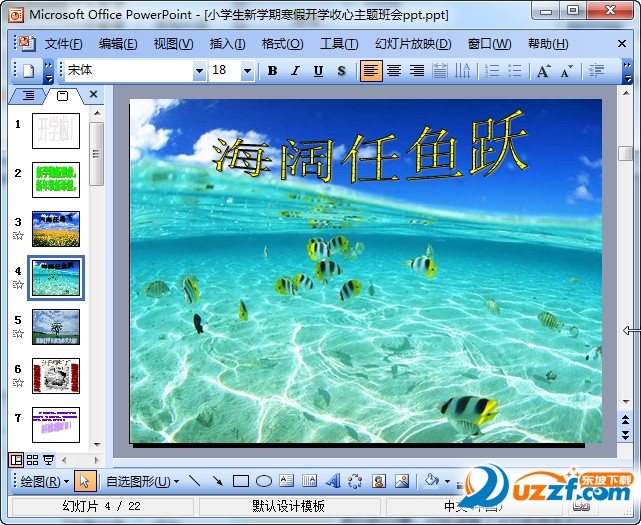
Task: Switch to the Outline tab
Action: pyautogui.click(x=28, y=96)
